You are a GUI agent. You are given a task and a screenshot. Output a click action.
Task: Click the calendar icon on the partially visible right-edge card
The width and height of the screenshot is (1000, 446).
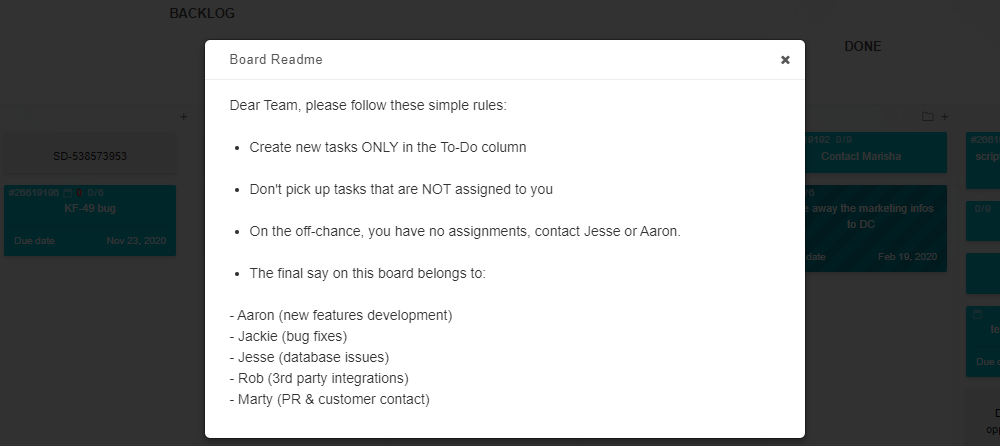(x=977, y=314)
